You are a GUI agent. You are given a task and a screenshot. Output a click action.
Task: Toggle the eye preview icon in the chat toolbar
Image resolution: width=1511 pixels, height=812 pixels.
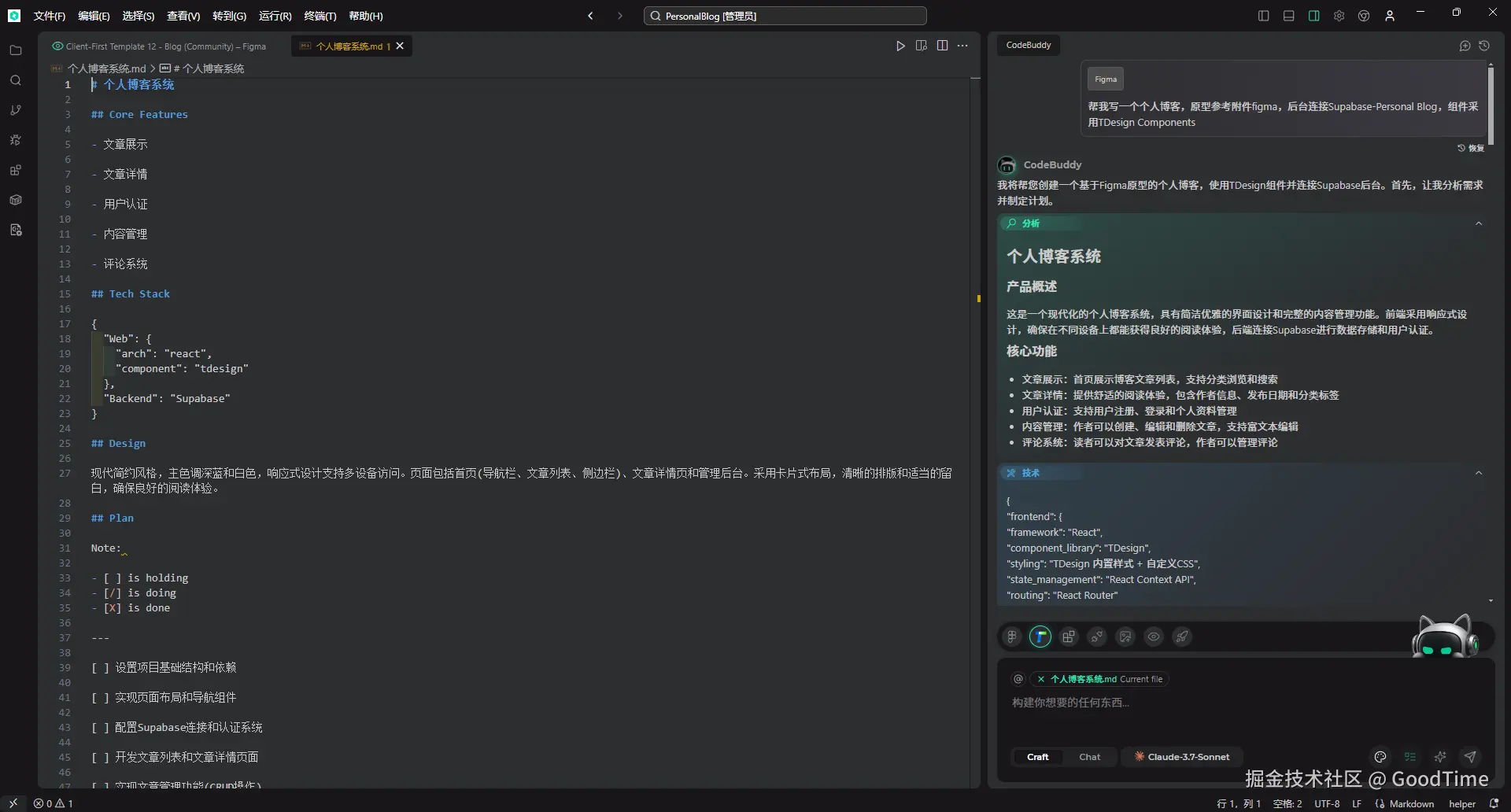pyautogui.click(x=1154, y=637)
